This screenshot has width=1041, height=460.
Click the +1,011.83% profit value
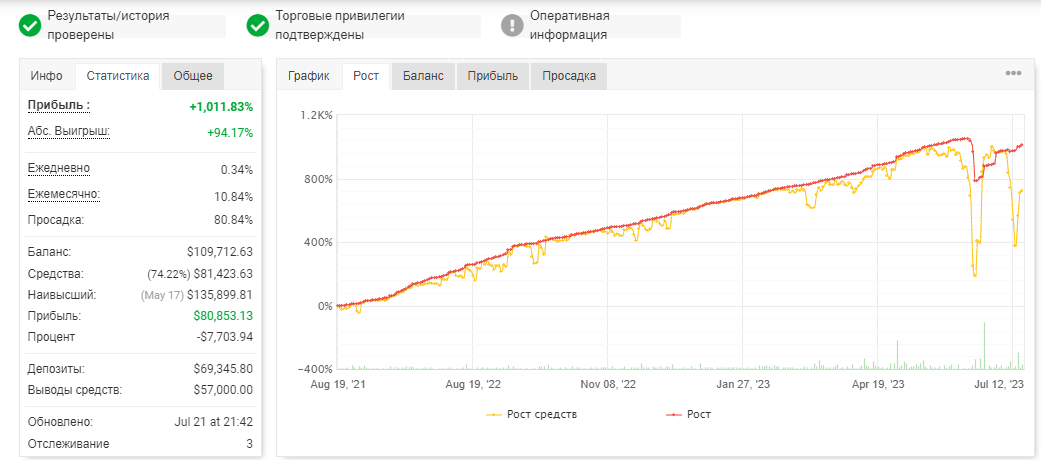coord(221,107)
